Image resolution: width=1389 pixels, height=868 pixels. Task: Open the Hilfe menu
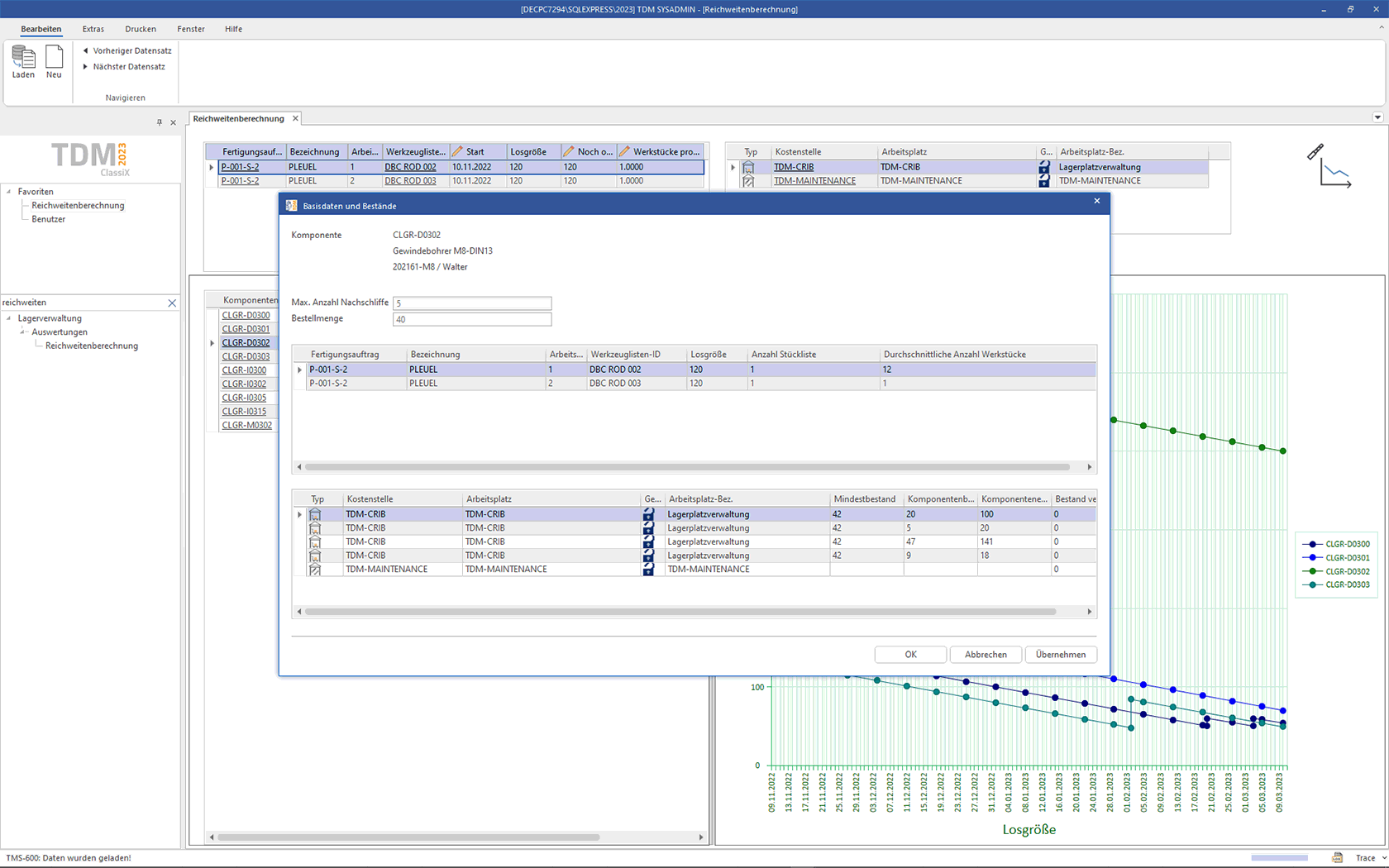point(233,29)
